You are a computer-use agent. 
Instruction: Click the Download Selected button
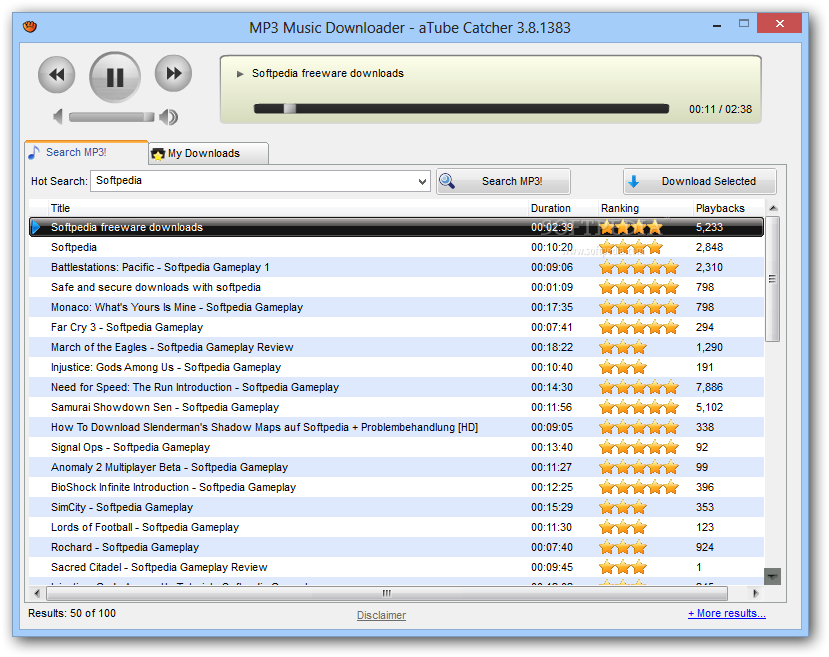pyautogui.click(x=699, y=181)
